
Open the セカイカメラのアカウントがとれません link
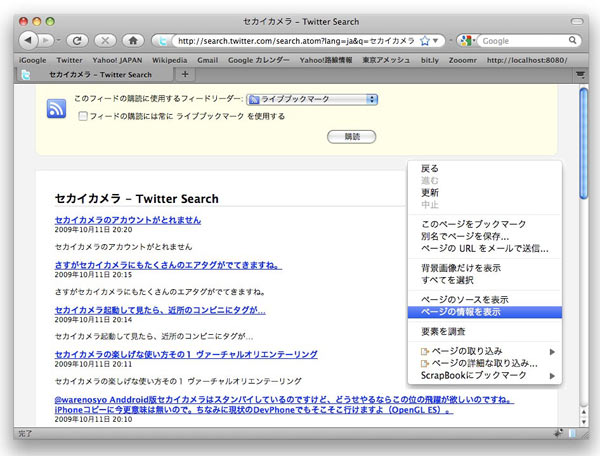coord(128,220)
